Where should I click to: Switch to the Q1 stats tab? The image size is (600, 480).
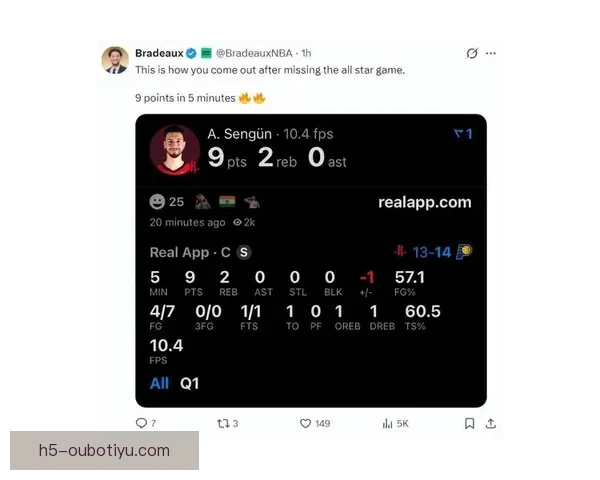point(189,383)
